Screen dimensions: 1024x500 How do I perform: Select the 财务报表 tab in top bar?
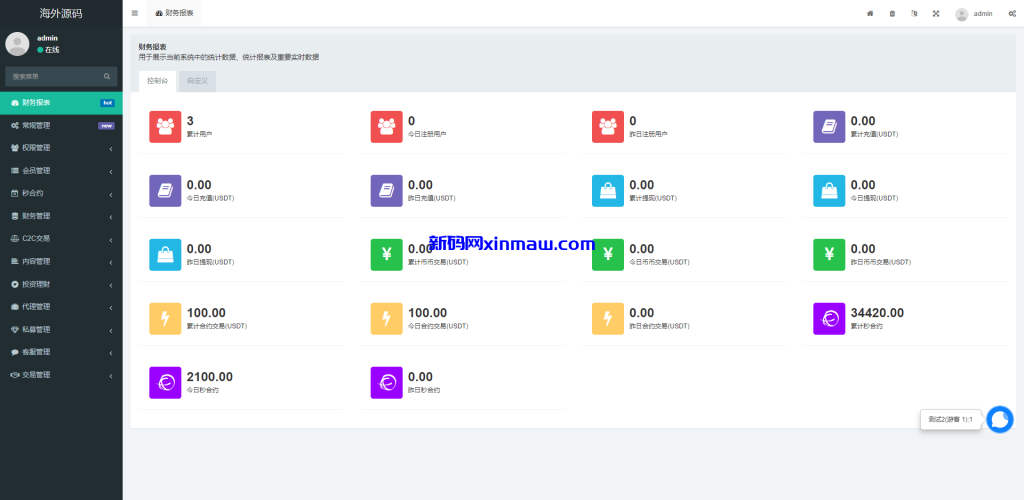tap(175, 14)
